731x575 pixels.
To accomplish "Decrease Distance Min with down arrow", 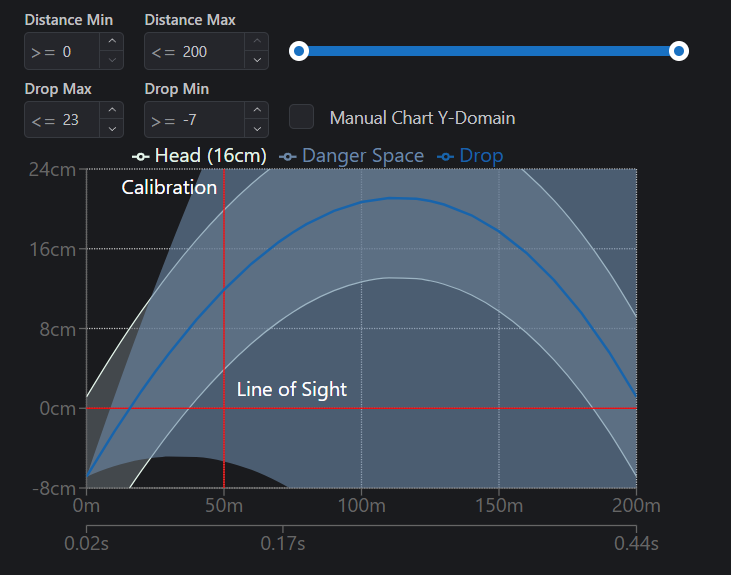I will pos(112,60).
